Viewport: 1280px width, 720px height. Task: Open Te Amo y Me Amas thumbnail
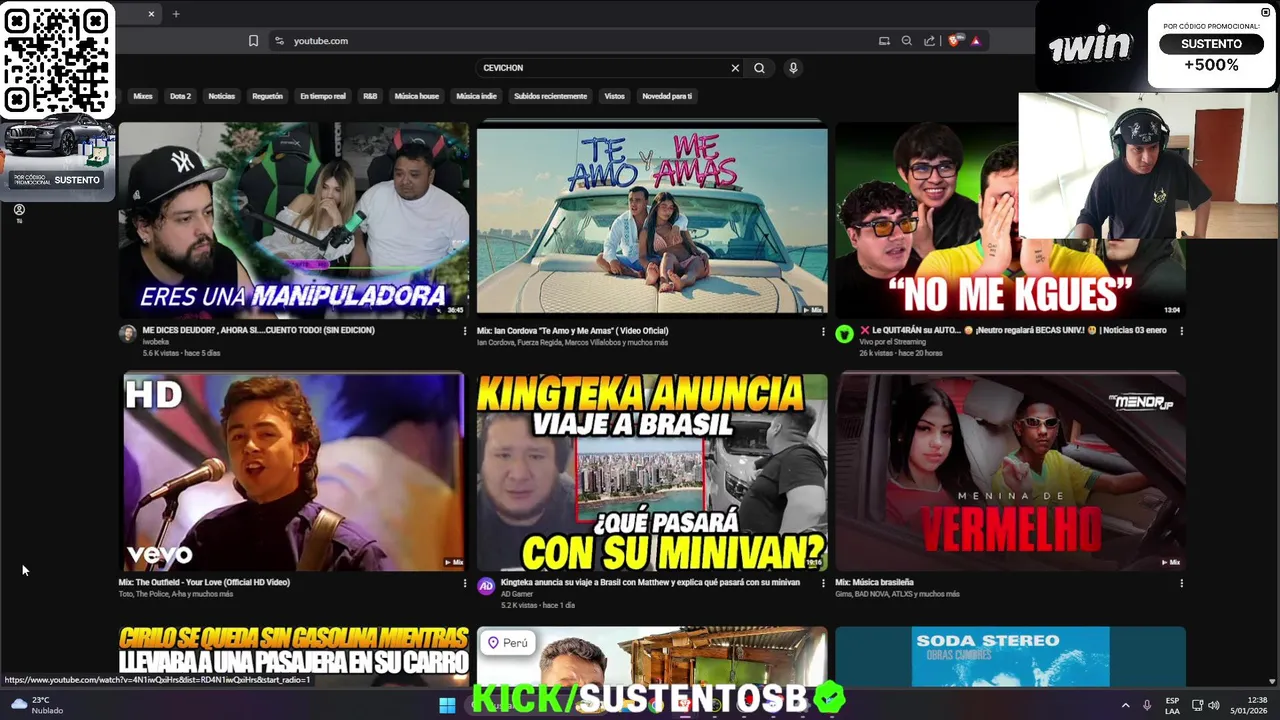click(652, 220)
